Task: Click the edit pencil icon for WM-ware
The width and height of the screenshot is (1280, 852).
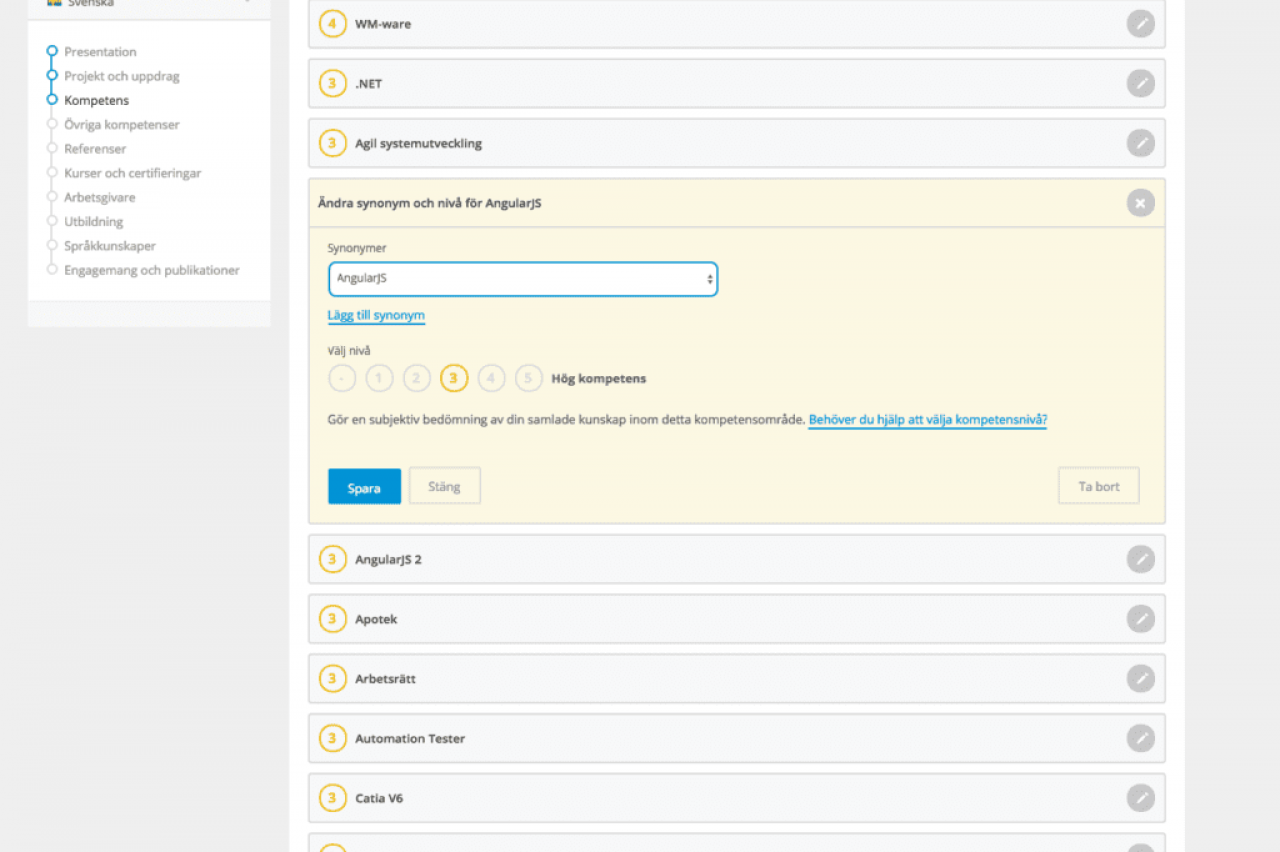Action: point(1140,24)
